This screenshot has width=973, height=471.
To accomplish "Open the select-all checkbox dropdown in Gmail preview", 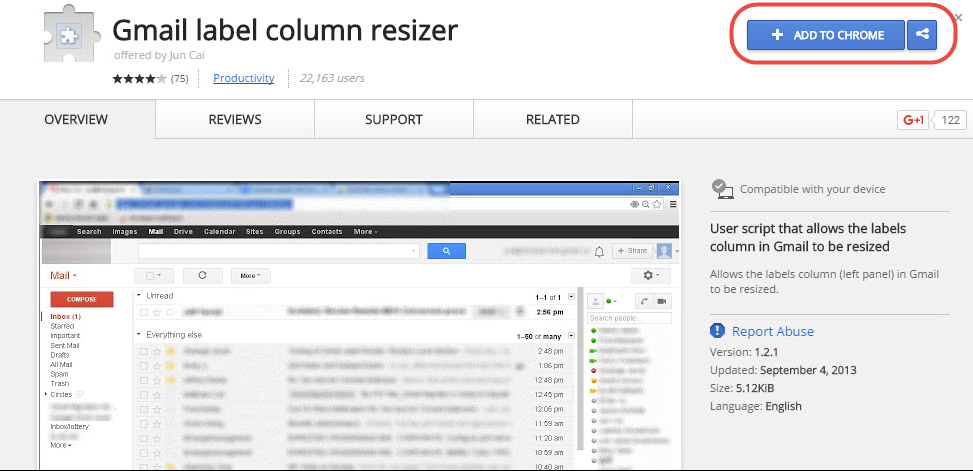I will tap(154, 276).
